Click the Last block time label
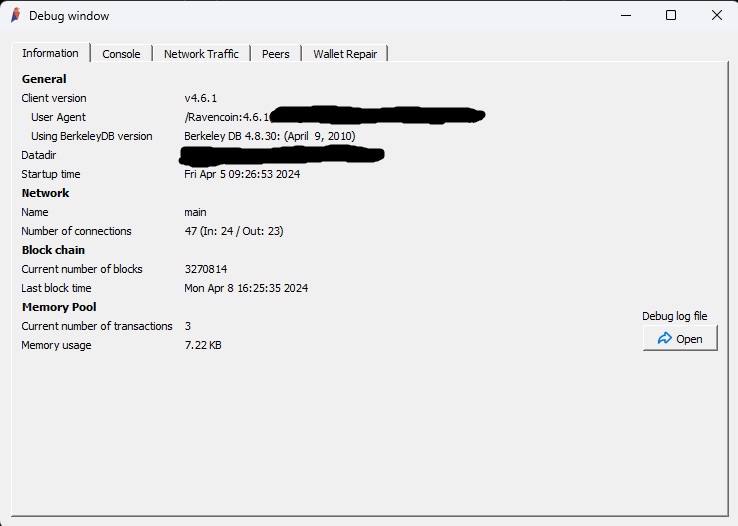The image size is (738, 526). point(56,288)
